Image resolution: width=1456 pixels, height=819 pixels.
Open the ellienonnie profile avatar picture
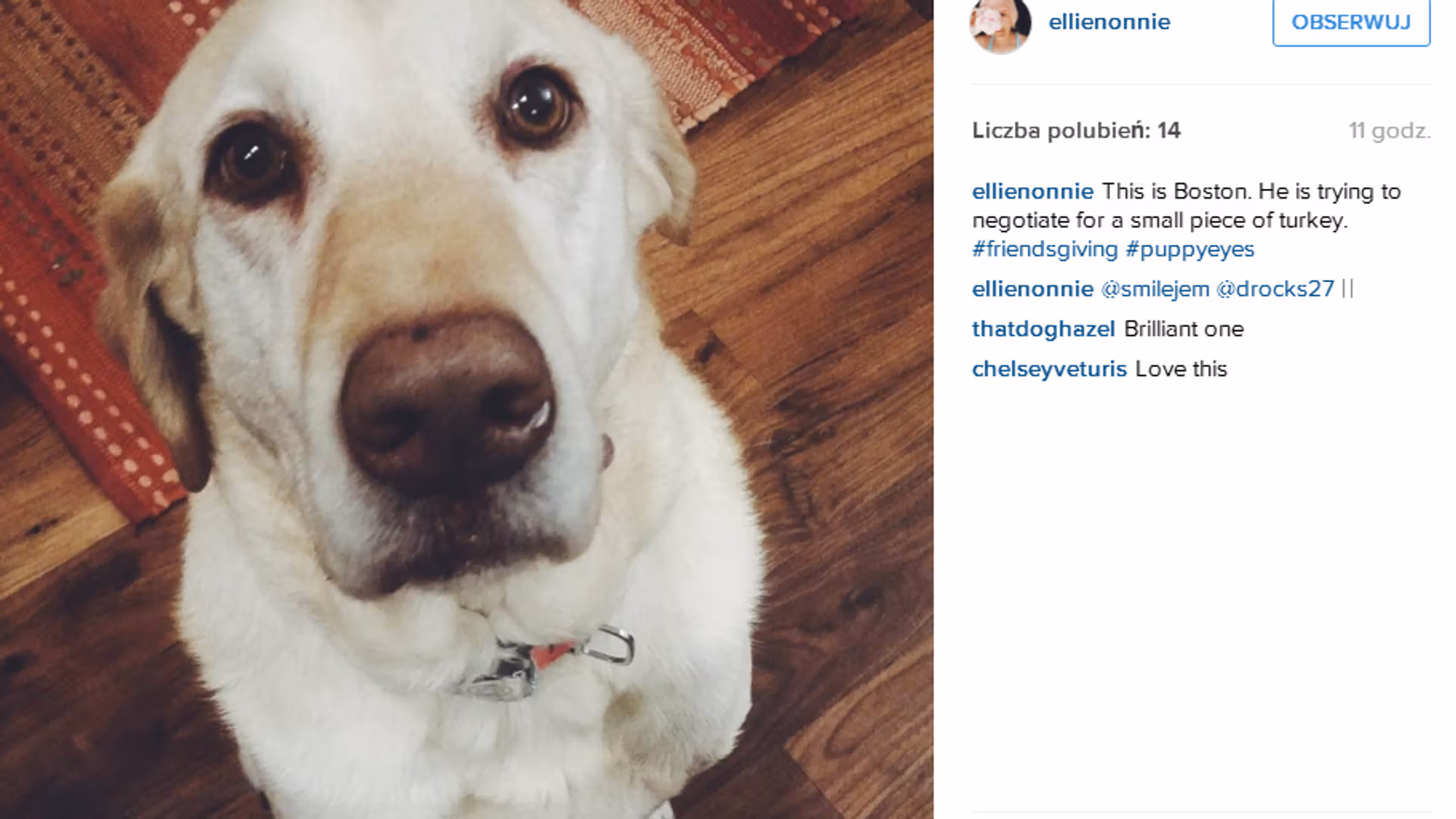(x=1000, y=24)
